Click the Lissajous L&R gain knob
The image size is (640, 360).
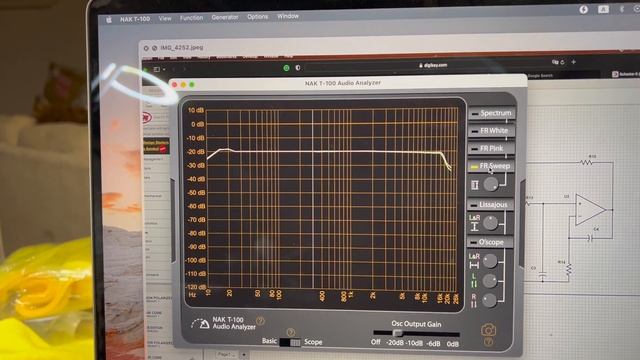[491, 223]
